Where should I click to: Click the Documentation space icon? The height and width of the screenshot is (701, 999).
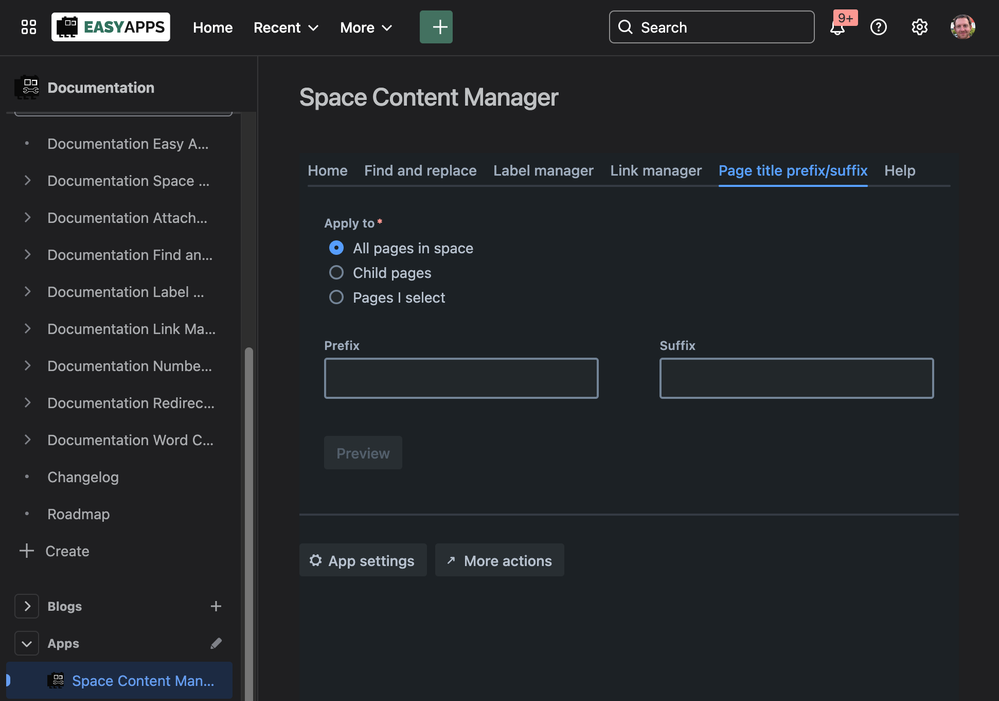click(x=27, y=87)
